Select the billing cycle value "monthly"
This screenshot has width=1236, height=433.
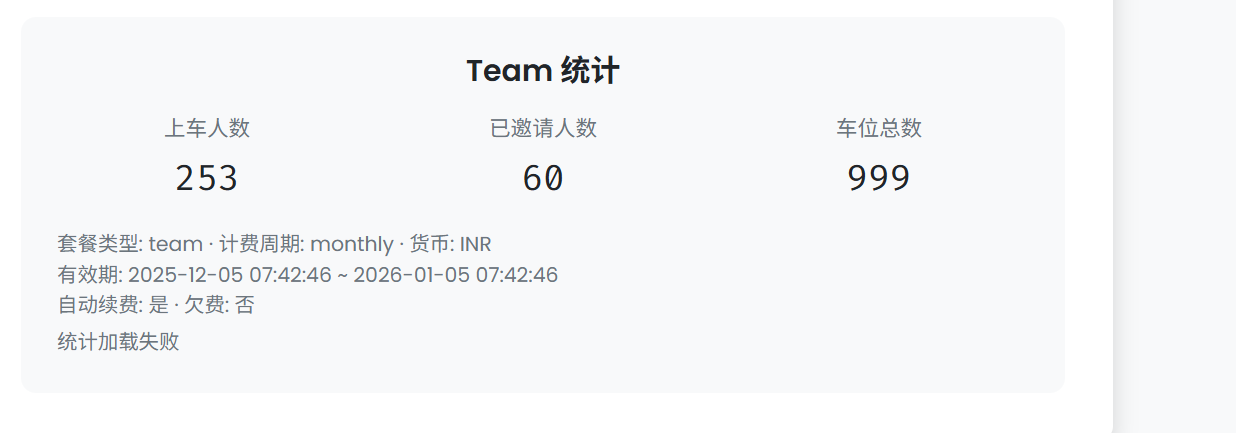(352, 245)
